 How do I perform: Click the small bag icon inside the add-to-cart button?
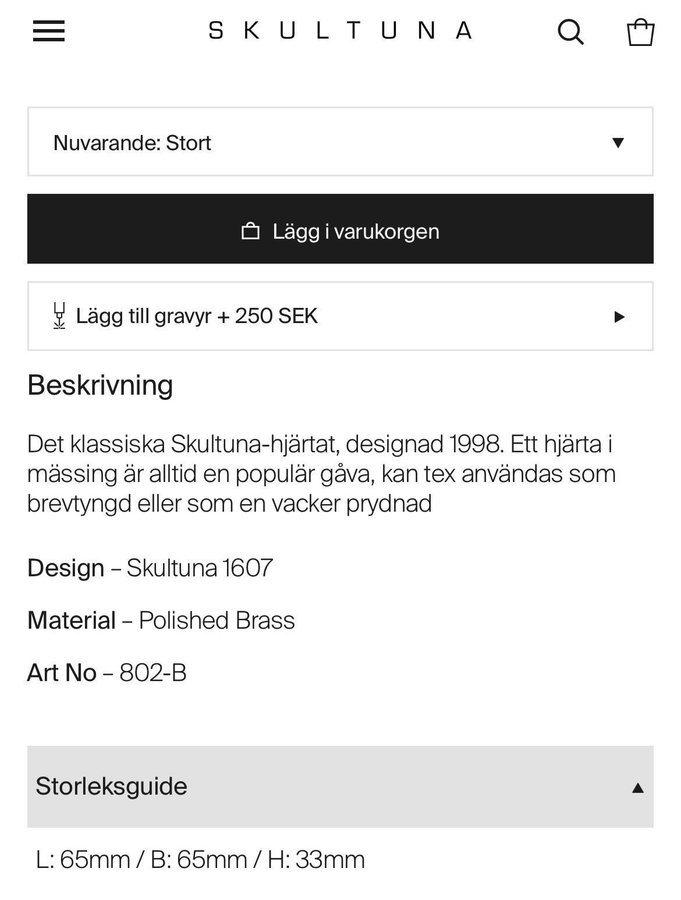click(x=250, y=231)
